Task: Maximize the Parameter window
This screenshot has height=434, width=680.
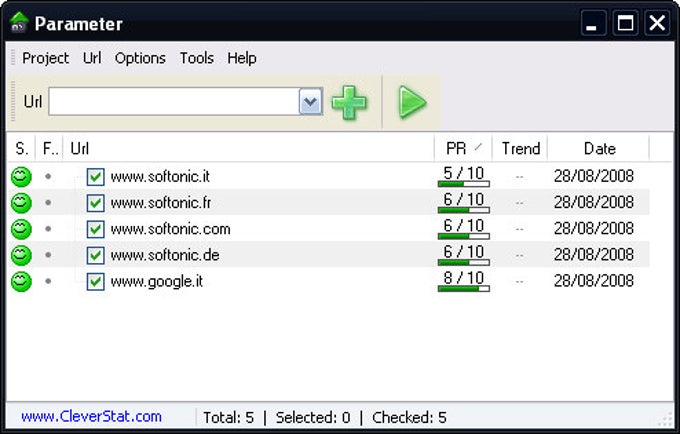Action: pos(625,23)
